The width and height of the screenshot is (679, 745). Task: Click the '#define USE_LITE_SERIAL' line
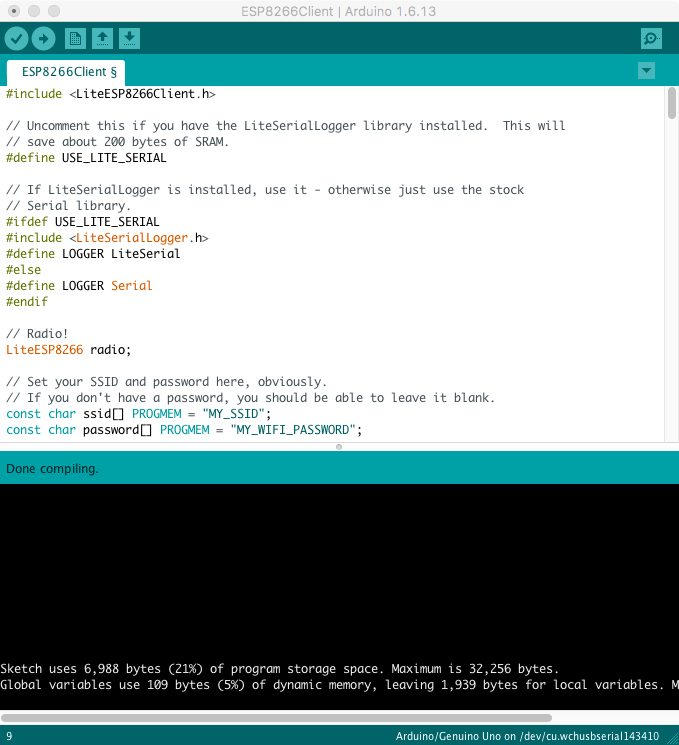pos(86,158)
